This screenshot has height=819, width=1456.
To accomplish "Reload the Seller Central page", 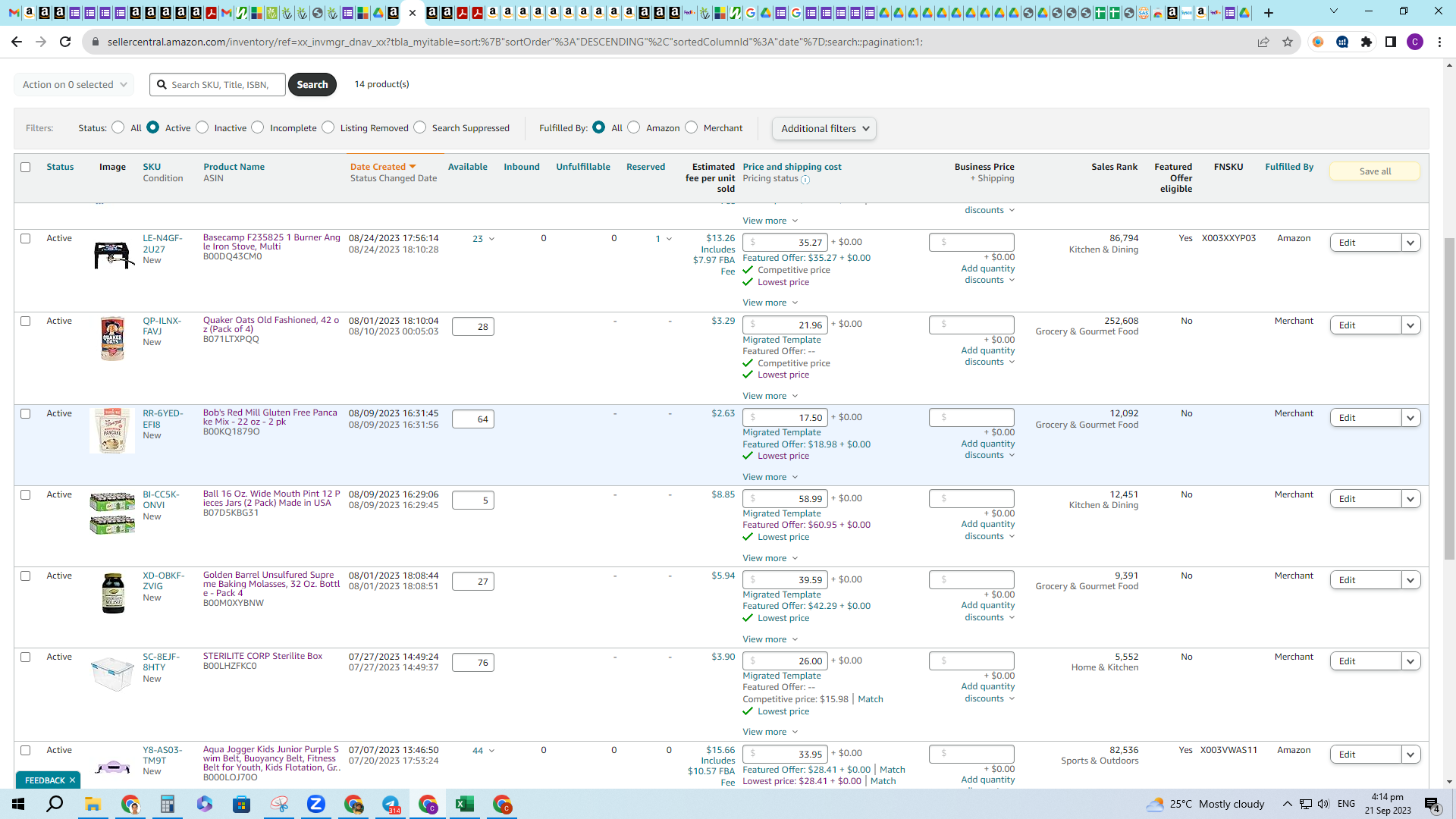I will click(x=65, y=42).
